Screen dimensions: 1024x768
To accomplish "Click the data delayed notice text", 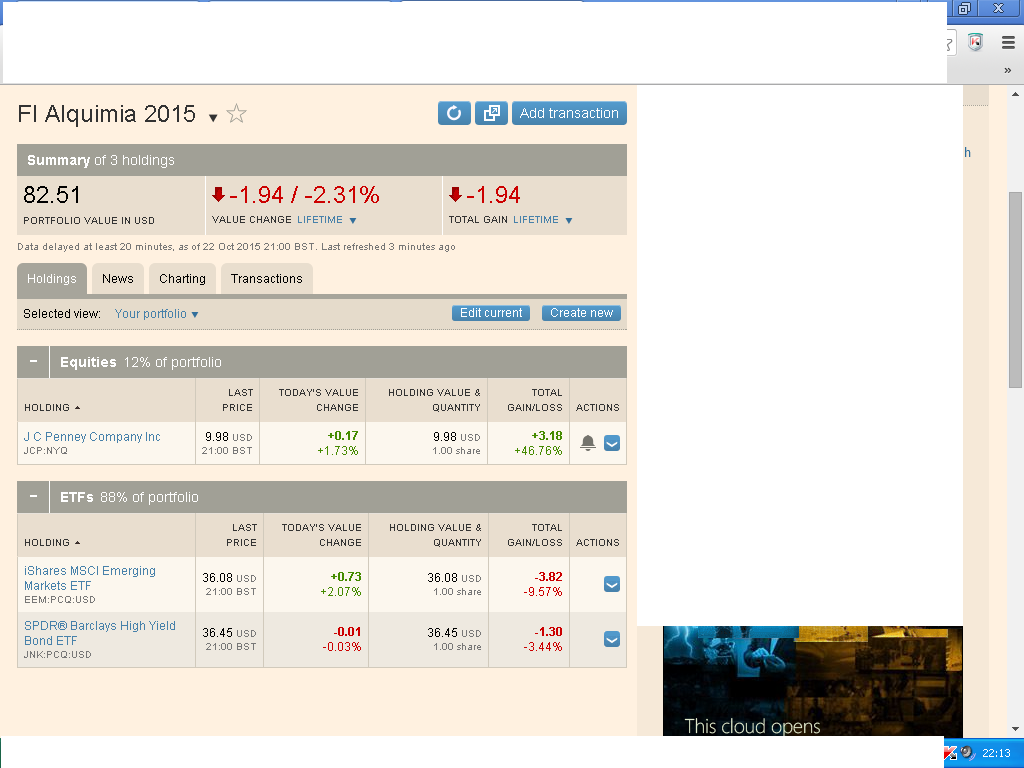I will click(x=236, y=247).
